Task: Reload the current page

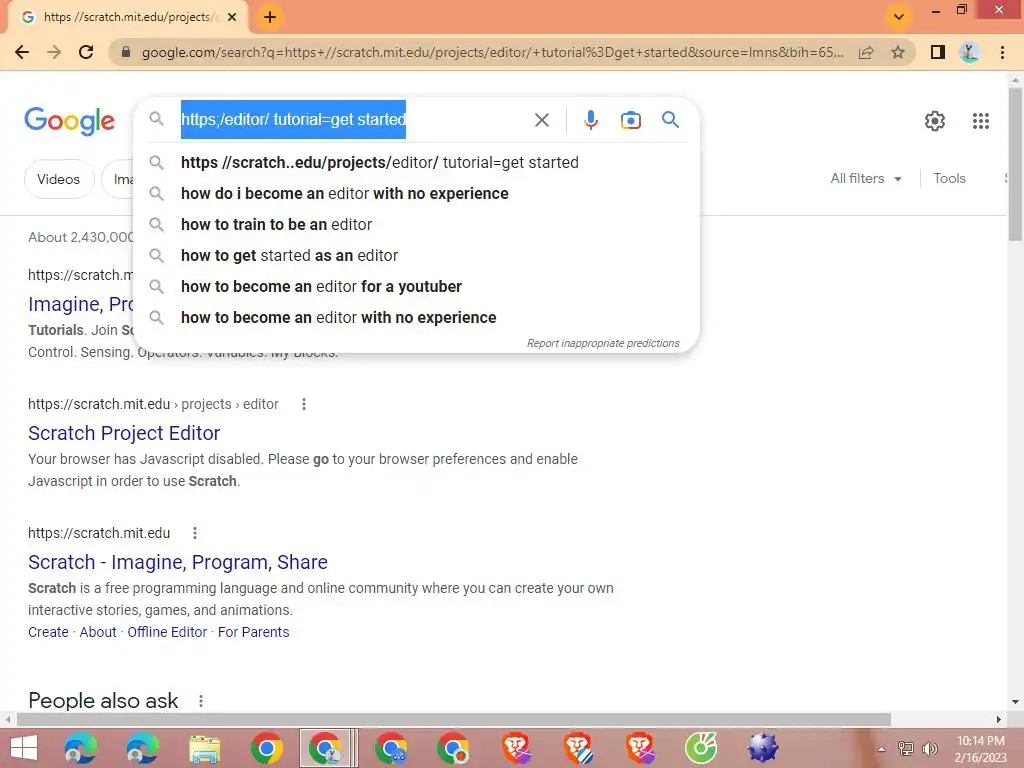Action: (86, 52)
